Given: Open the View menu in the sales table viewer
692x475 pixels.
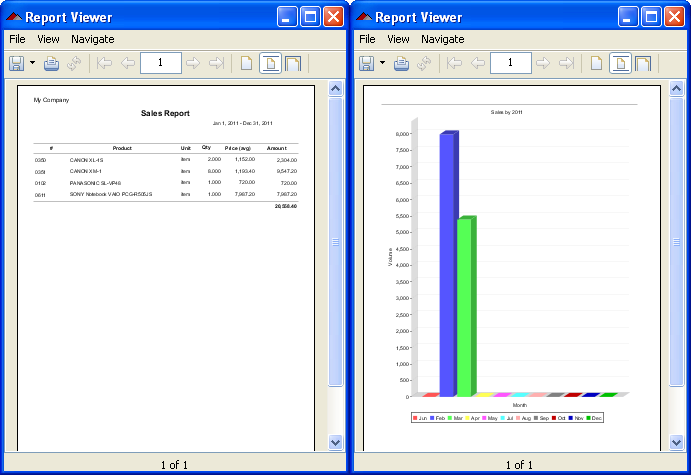Looking at the screenshot, I should tap(48, 39).
